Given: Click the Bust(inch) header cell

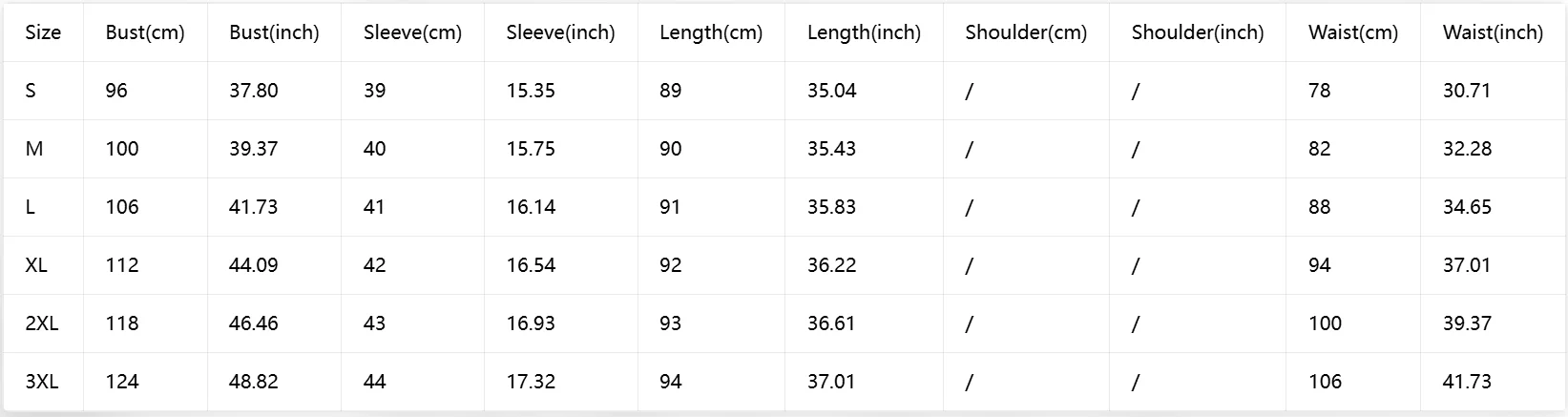Looking at the screenshot, I should pos(274,32).
